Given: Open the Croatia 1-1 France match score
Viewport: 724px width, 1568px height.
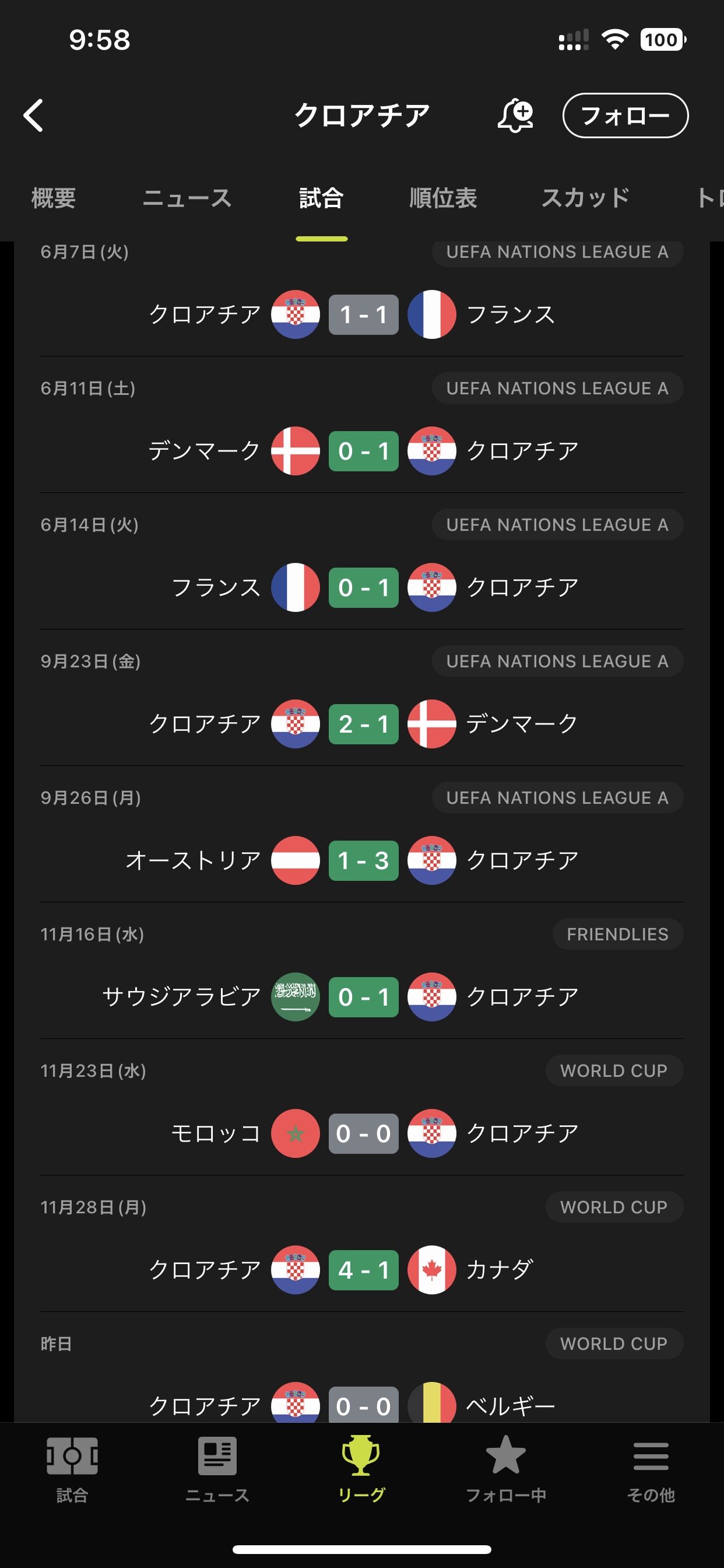Looking at the screenshot, I should pos(364,314).
